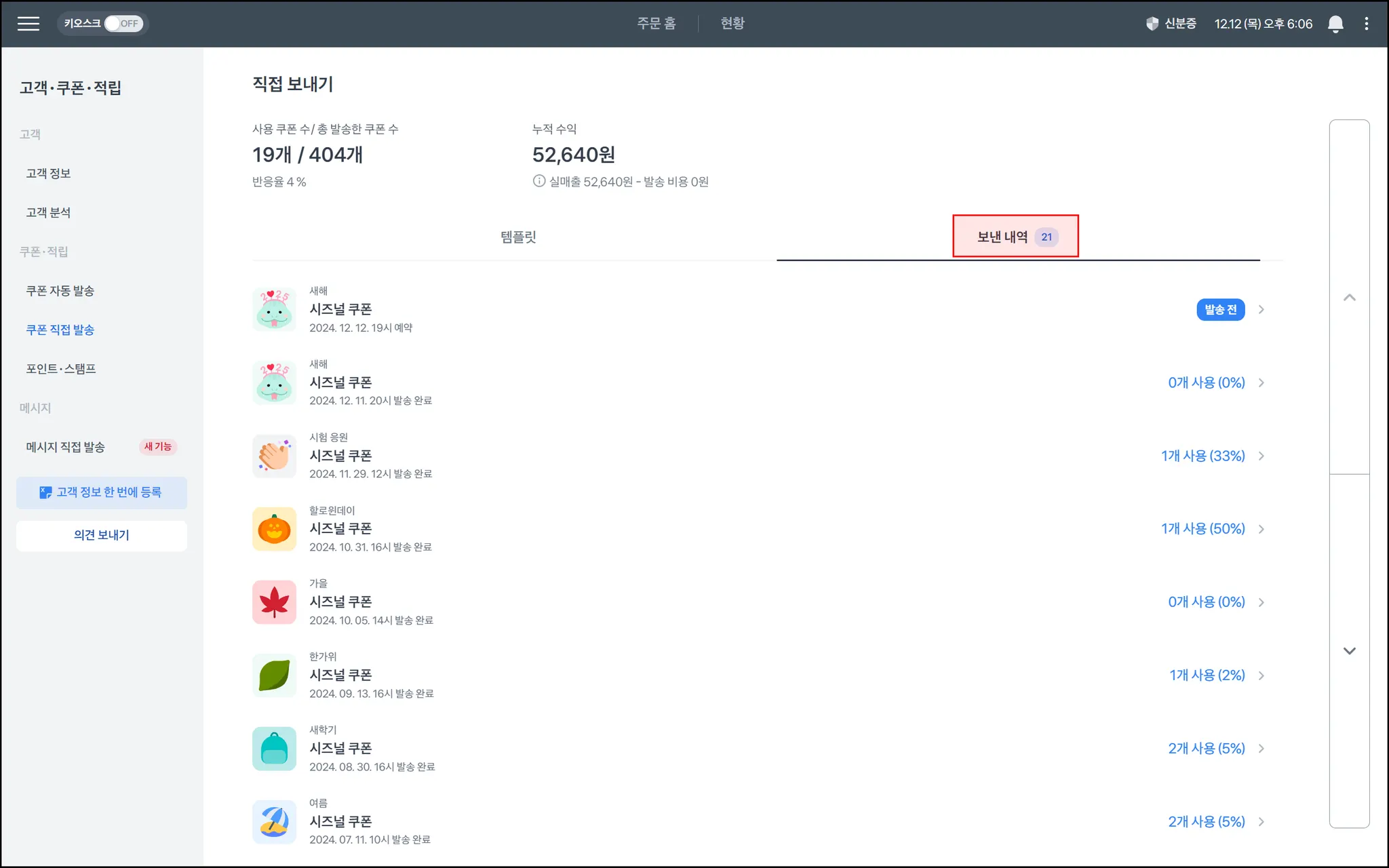Click the 신분증 shield icon
Screen dimensions: 1389x868
1152,24
